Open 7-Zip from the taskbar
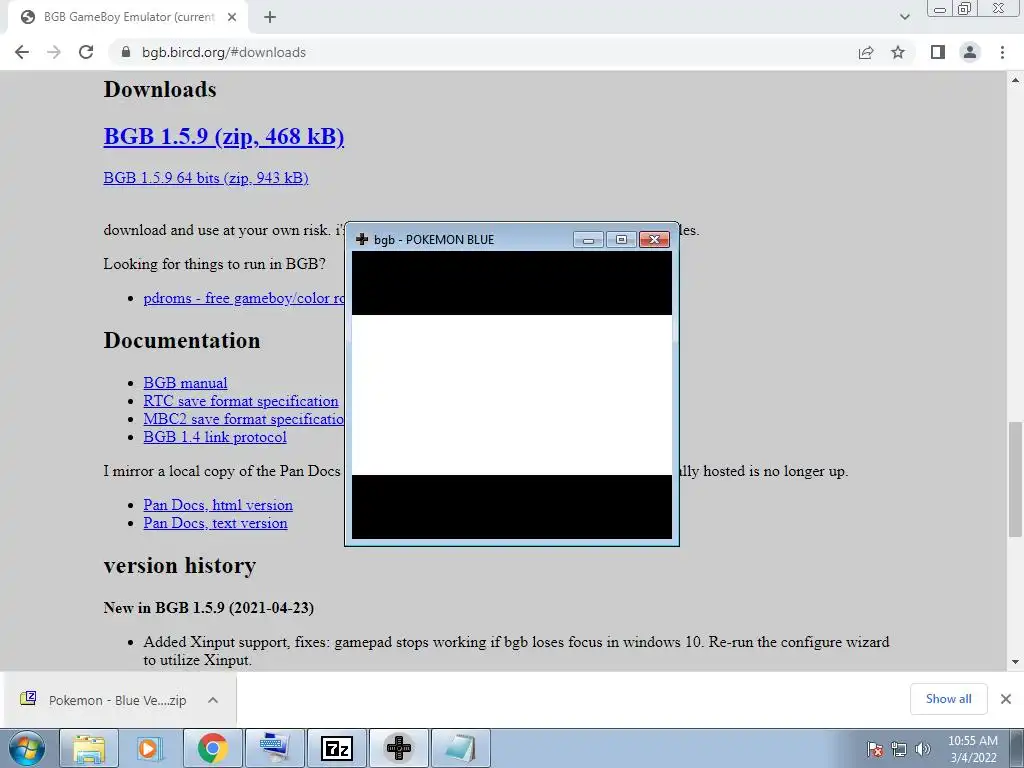This screenshot has height=768, width=1024. point(336,748)
